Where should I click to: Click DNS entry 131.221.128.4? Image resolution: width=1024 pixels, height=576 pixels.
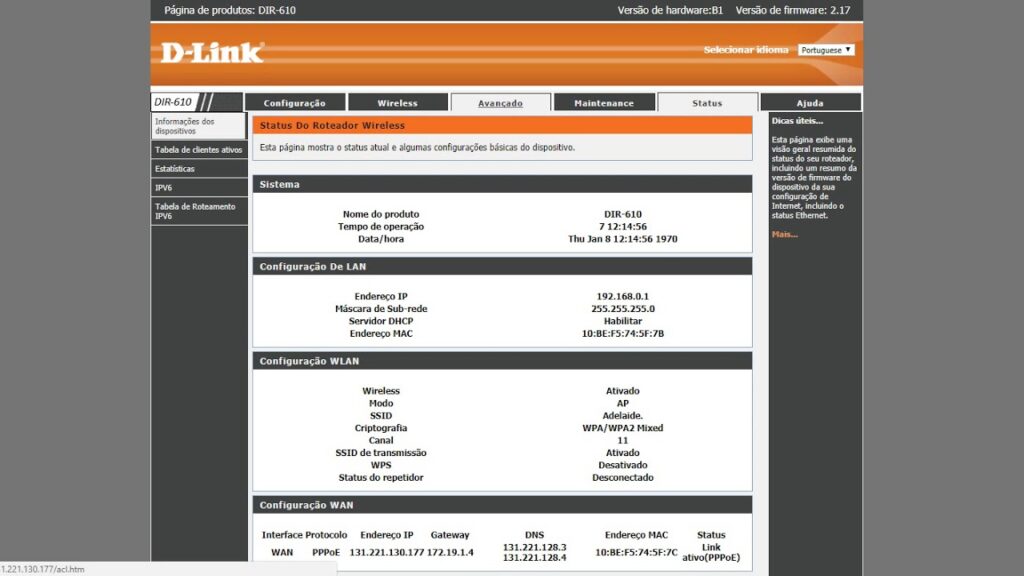click(534, 558)
